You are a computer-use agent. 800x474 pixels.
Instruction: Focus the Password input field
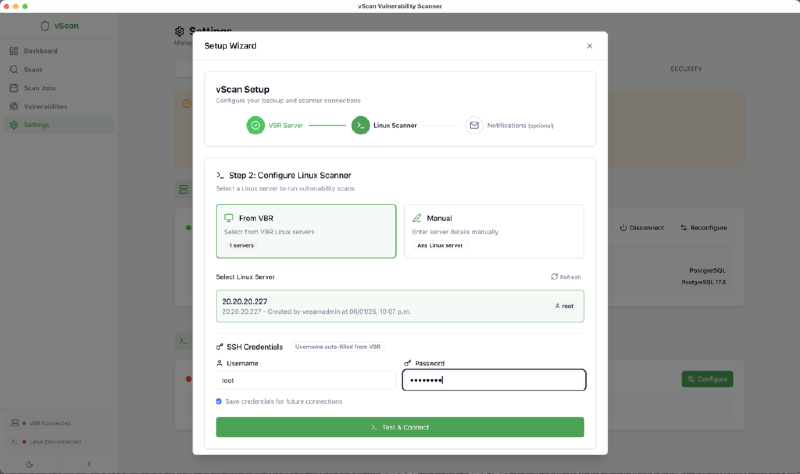pyautogui.click(x=494, y=380)
